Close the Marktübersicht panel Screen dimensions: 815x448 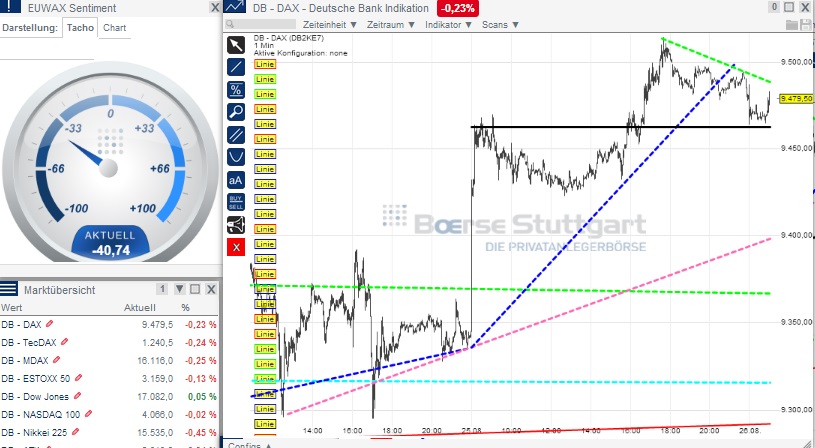pos(211,289)
